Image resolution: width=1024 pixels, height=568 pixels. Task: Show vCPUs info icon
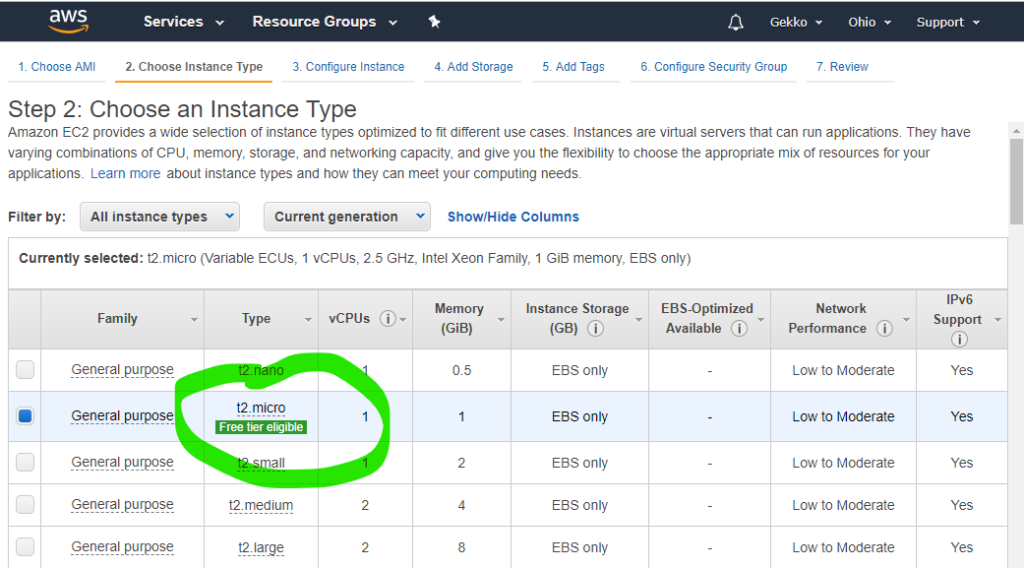tap(387, 319)
